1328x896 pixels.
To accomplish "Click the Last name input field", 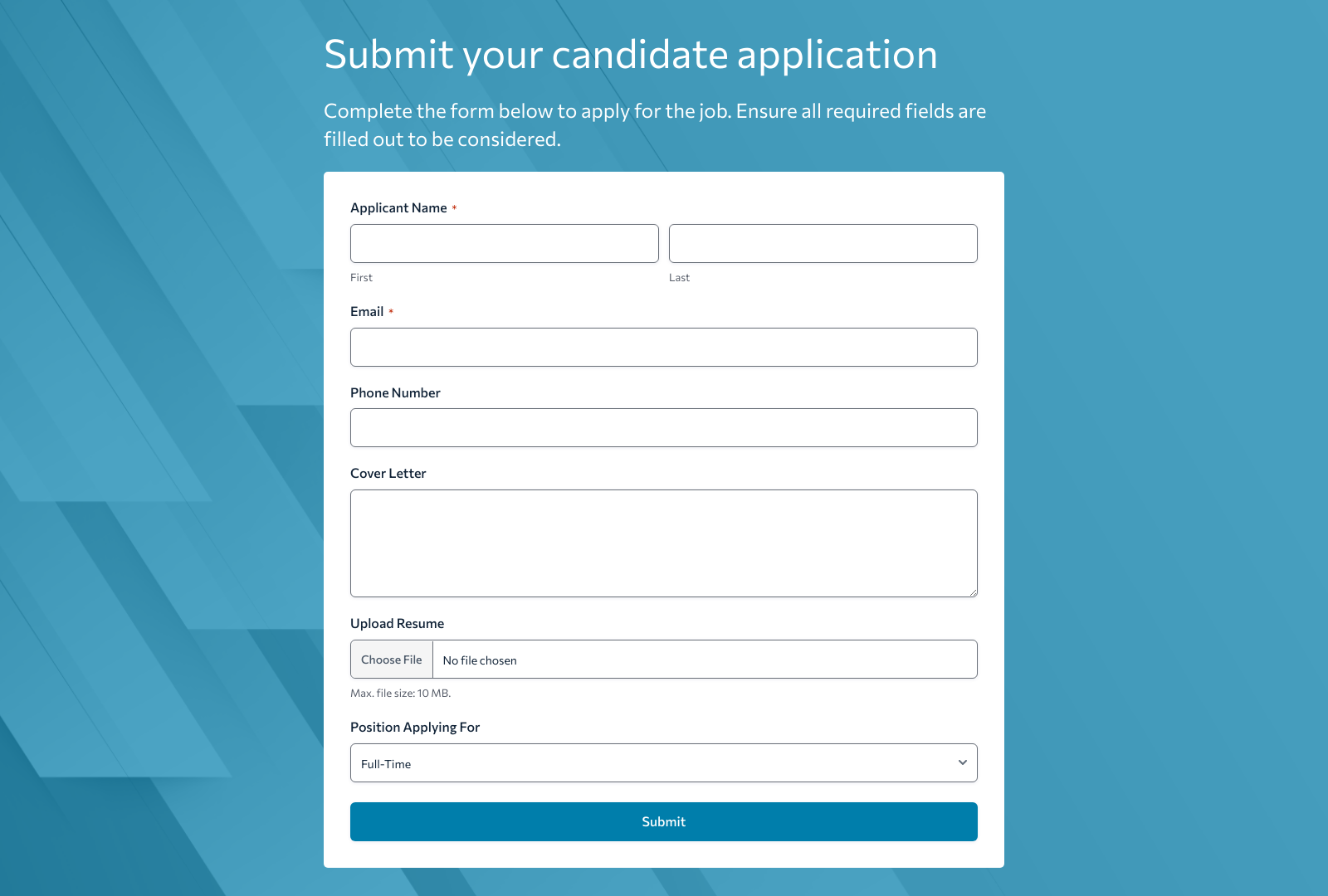I will (823, 243).
